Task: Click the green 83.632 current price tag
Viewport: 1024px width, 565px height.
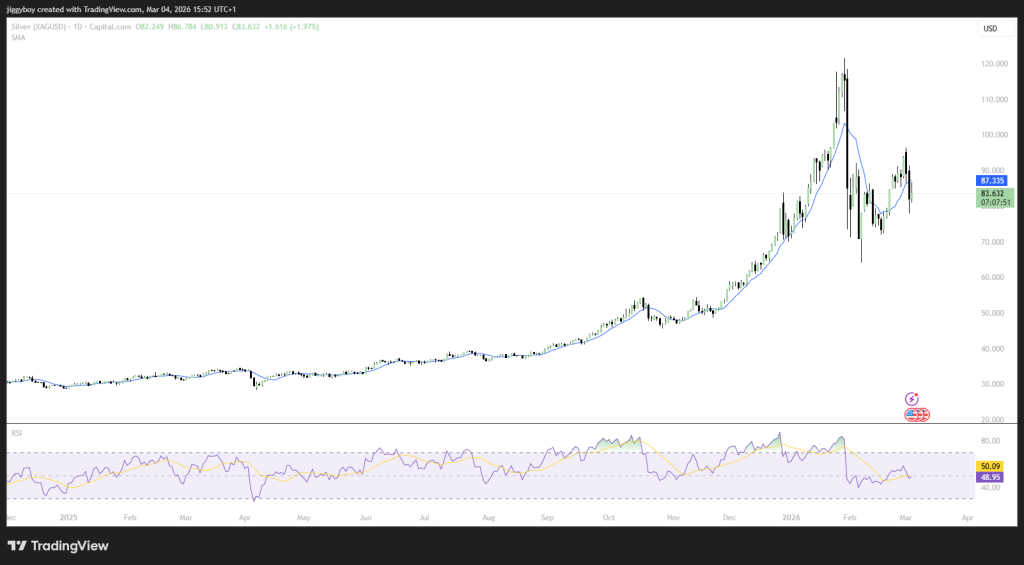Action: (994, 193)
